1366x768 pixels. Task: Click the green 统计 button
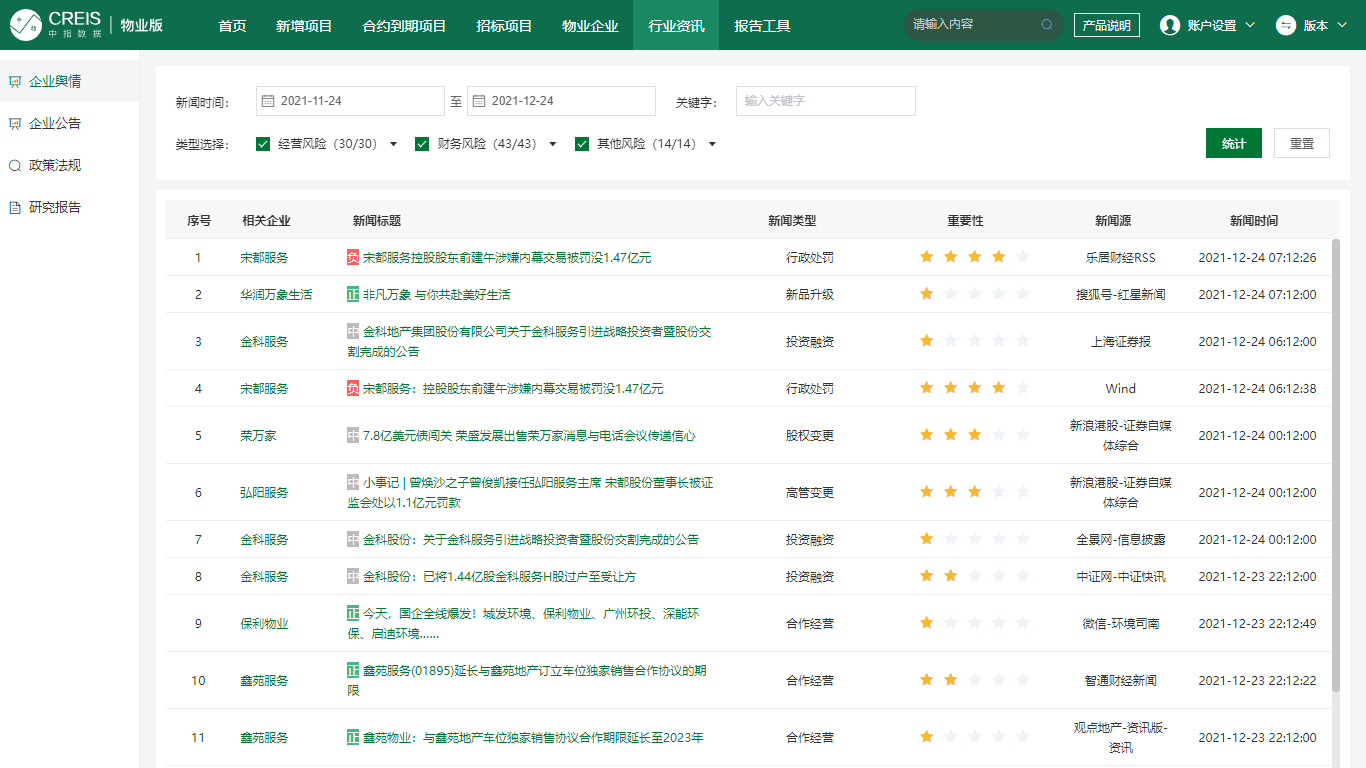coord(1233,144)
